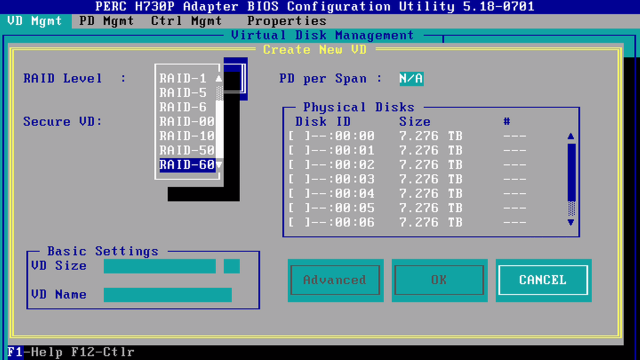Check the box for disk 00:04
Screen dimensions: 640x360
click(x=299, y=194)
